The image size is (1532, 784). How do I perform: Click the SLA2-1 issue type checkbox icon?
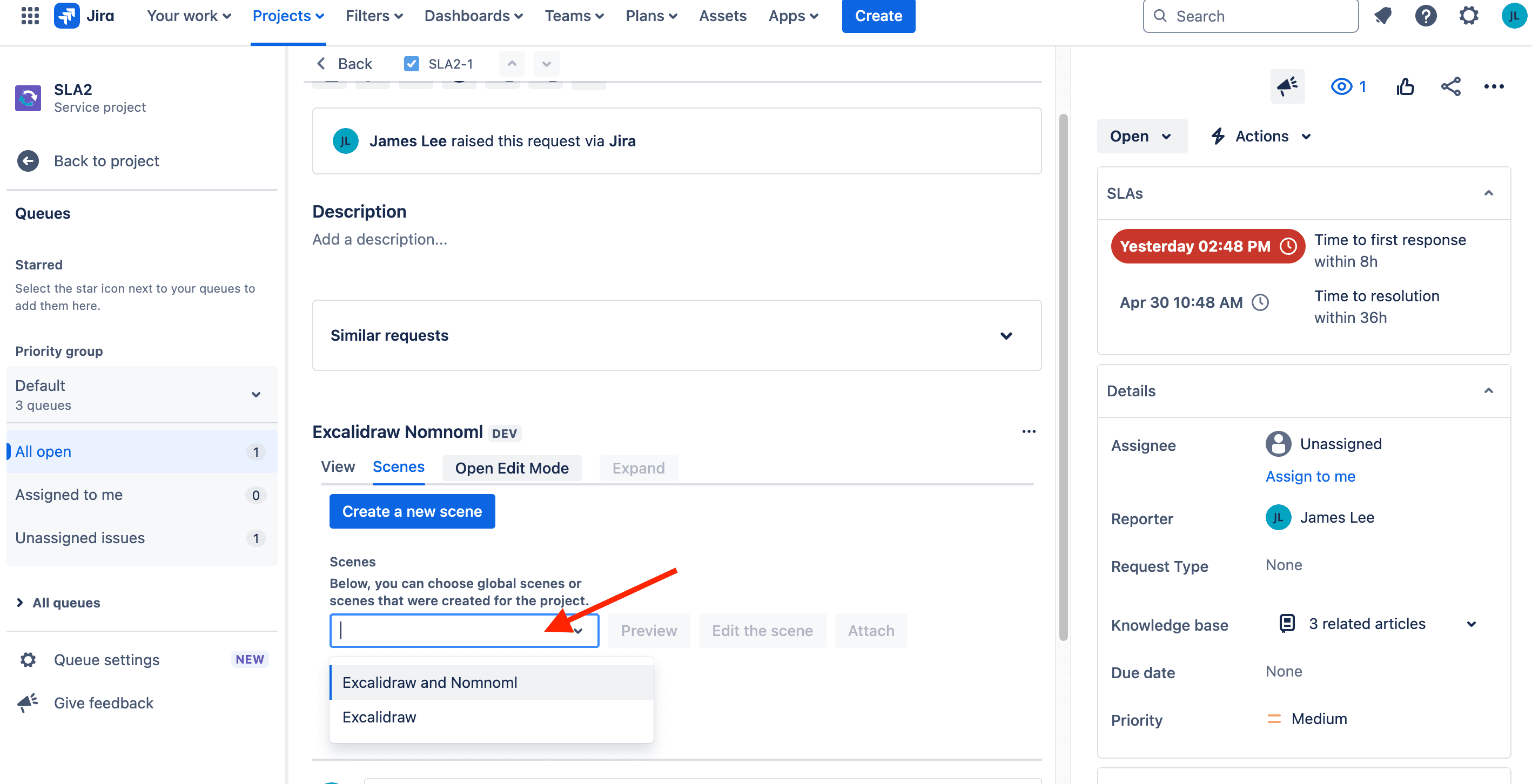pos(411,64)
